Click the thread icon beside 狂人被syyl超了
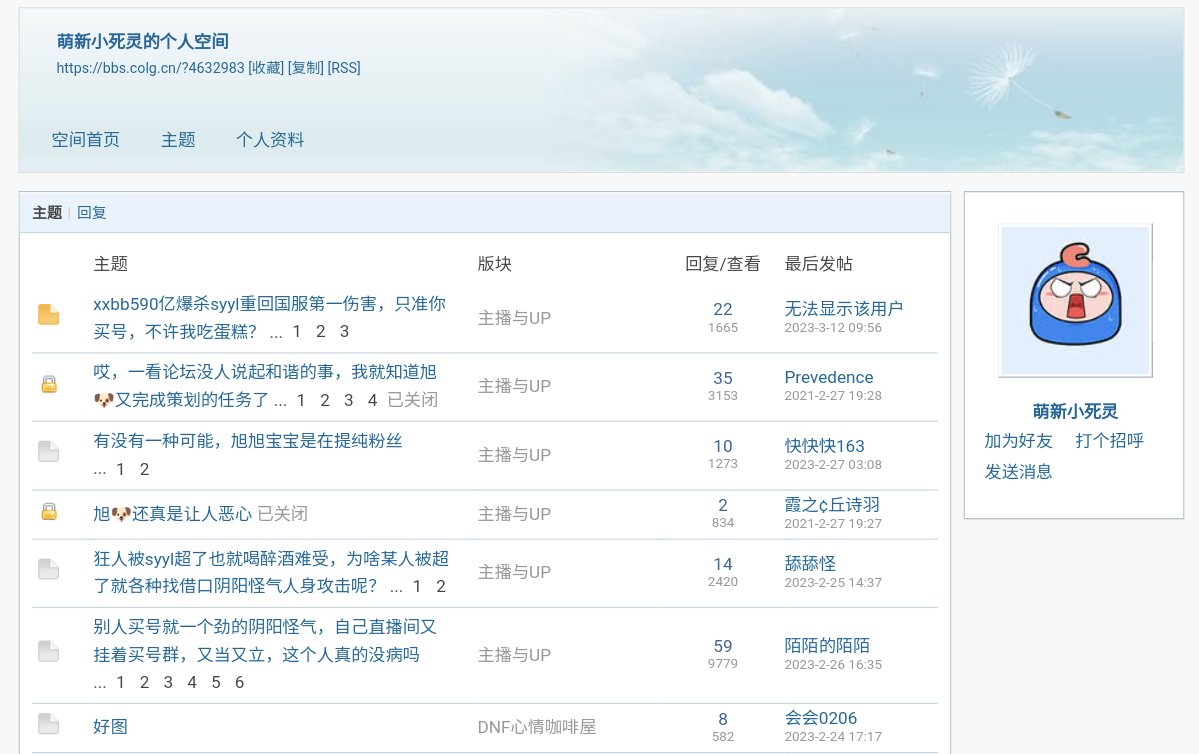The width and height of the screenshot is (1199, 754). point(48,569)
